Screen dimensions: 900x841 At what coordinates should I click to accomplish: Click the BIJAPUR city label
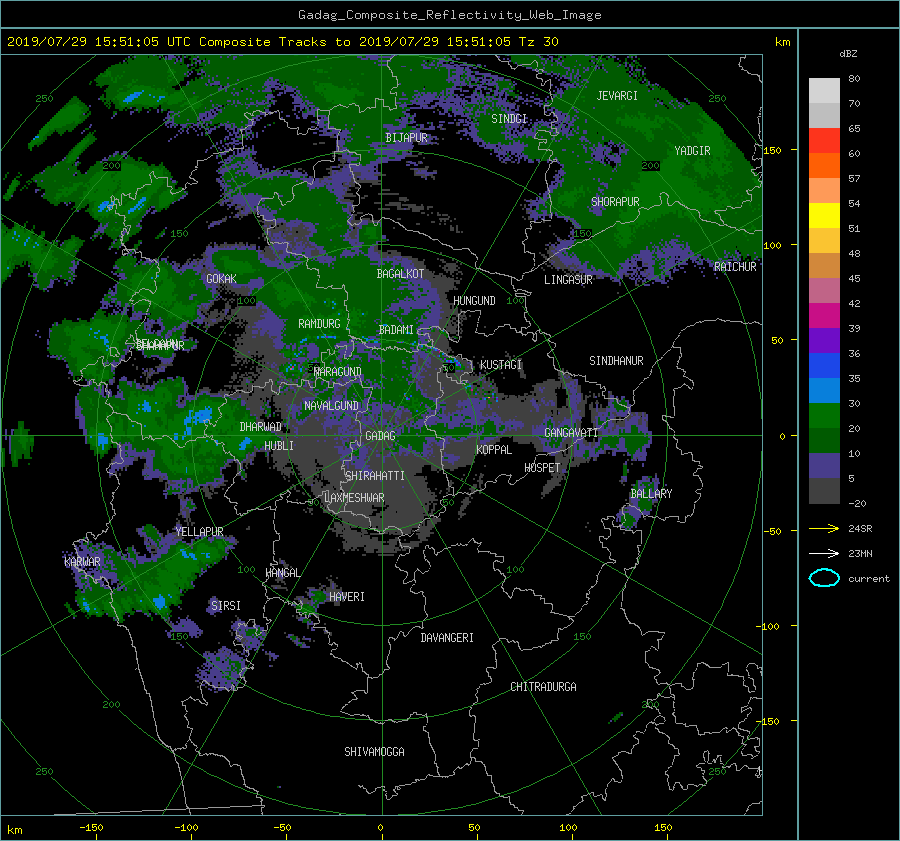click(406, 138)
